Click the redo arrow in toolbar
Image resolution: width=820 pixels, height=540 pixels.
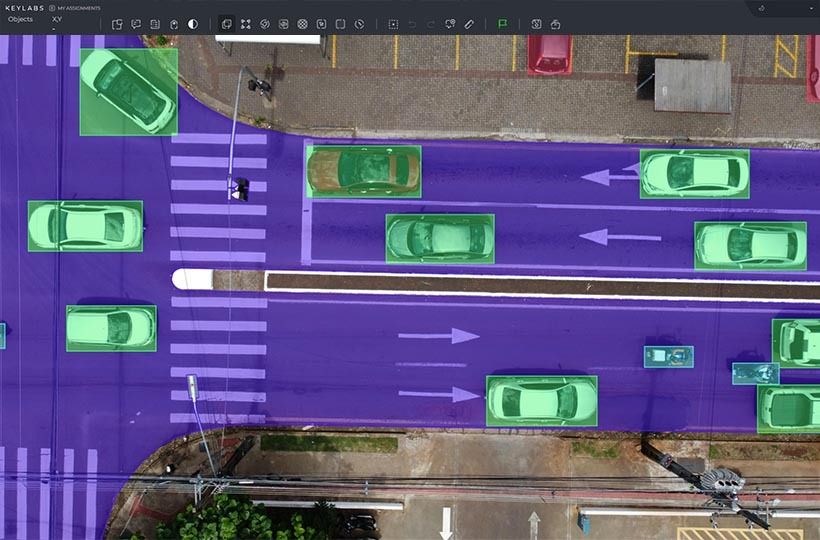coord(431,24)
